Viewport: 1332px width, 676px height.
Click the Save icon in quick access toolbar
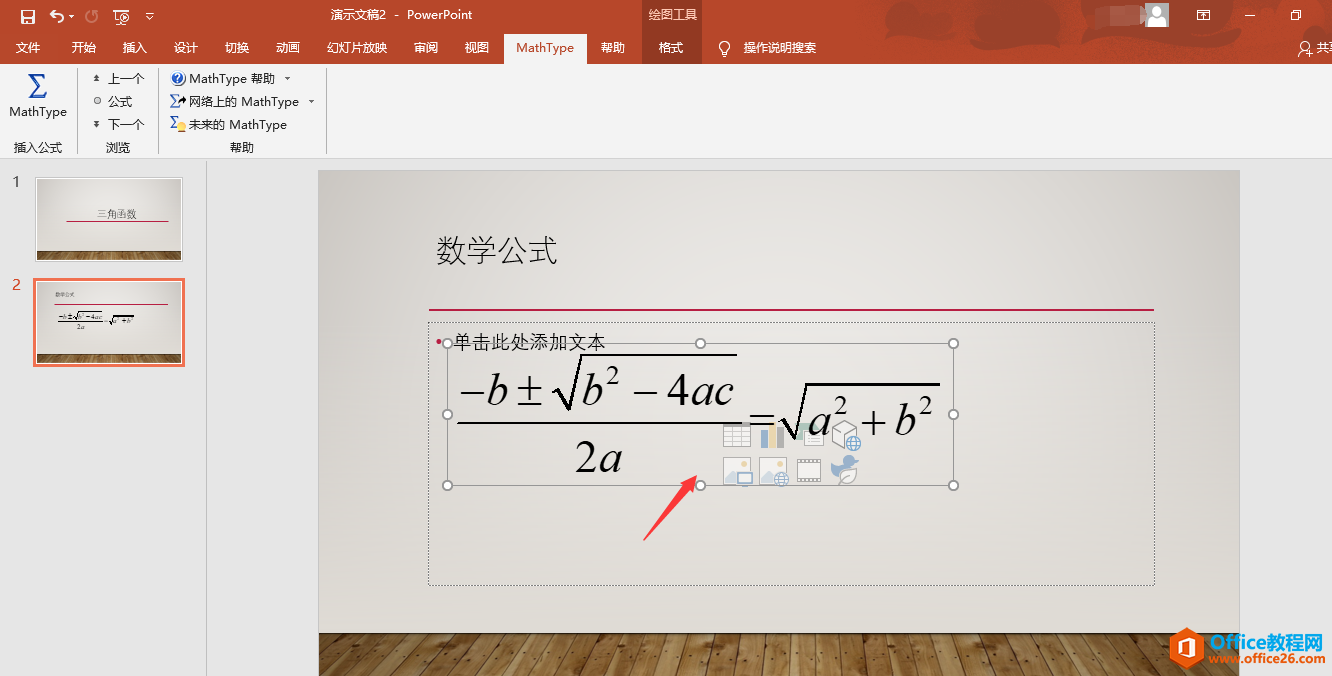[x=27, y=14]
